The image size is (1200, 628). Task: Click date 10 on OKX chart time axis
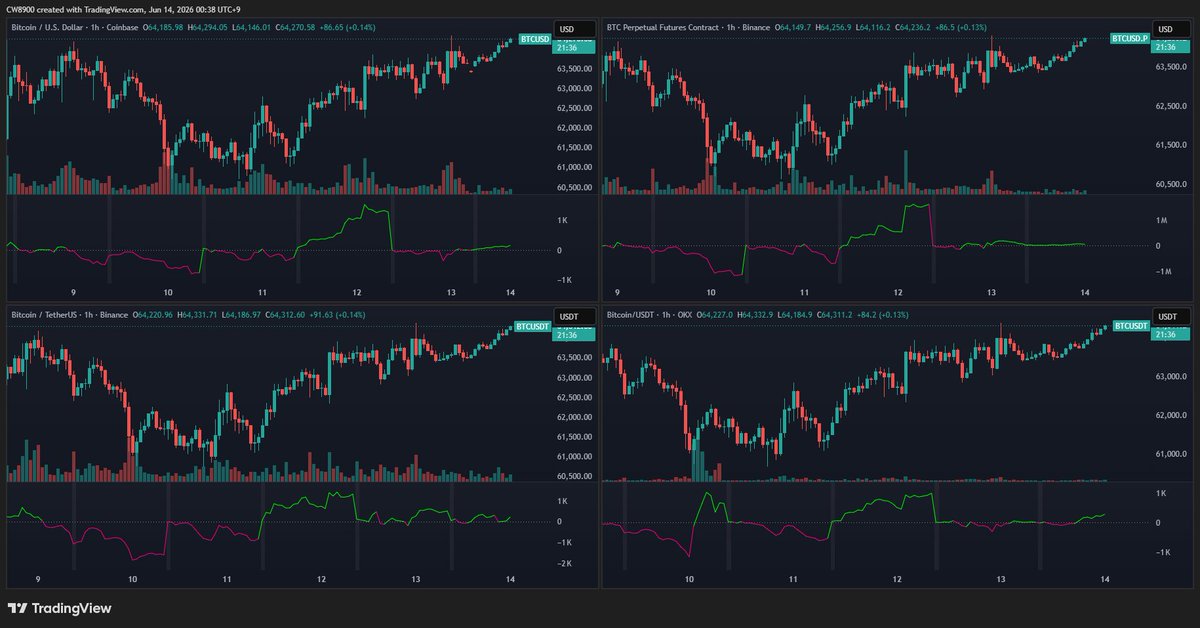[689, 580]
